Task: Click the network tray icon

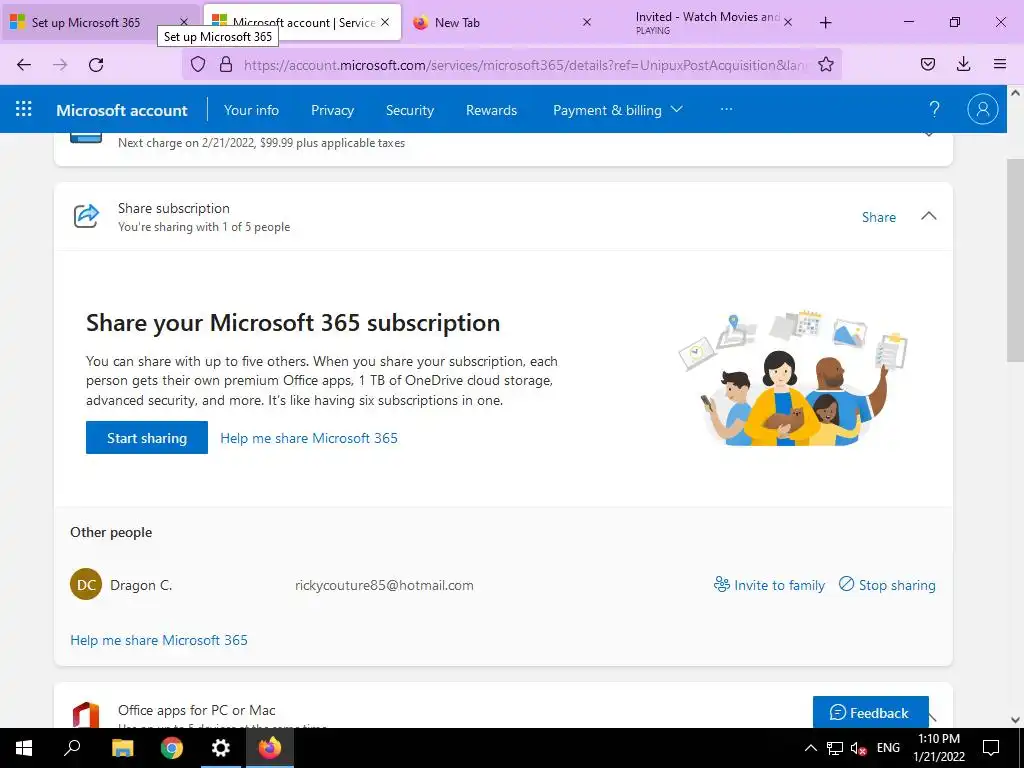Action: click(835, 748)
